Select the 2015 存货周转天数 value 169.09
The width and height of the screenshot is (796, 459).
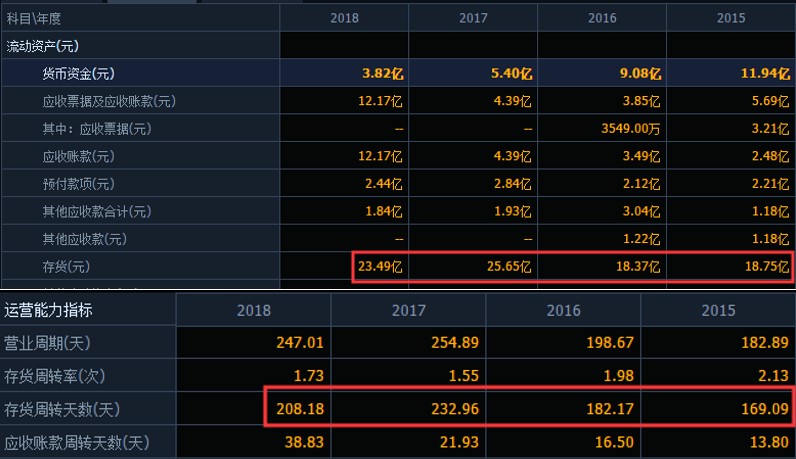765,409
